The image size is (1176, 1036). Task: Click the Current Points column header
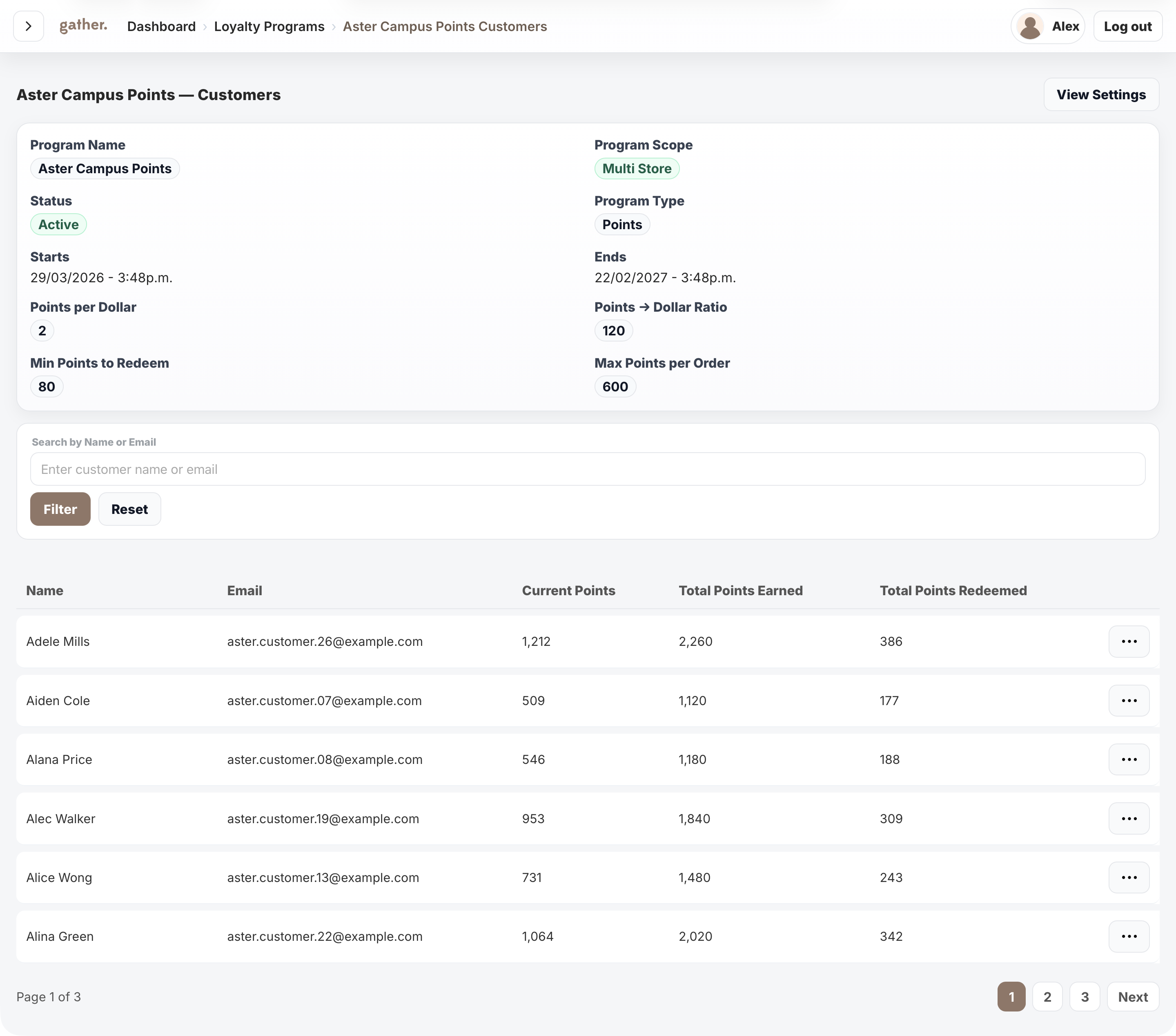pyautogui.click(x=568, y=591)
